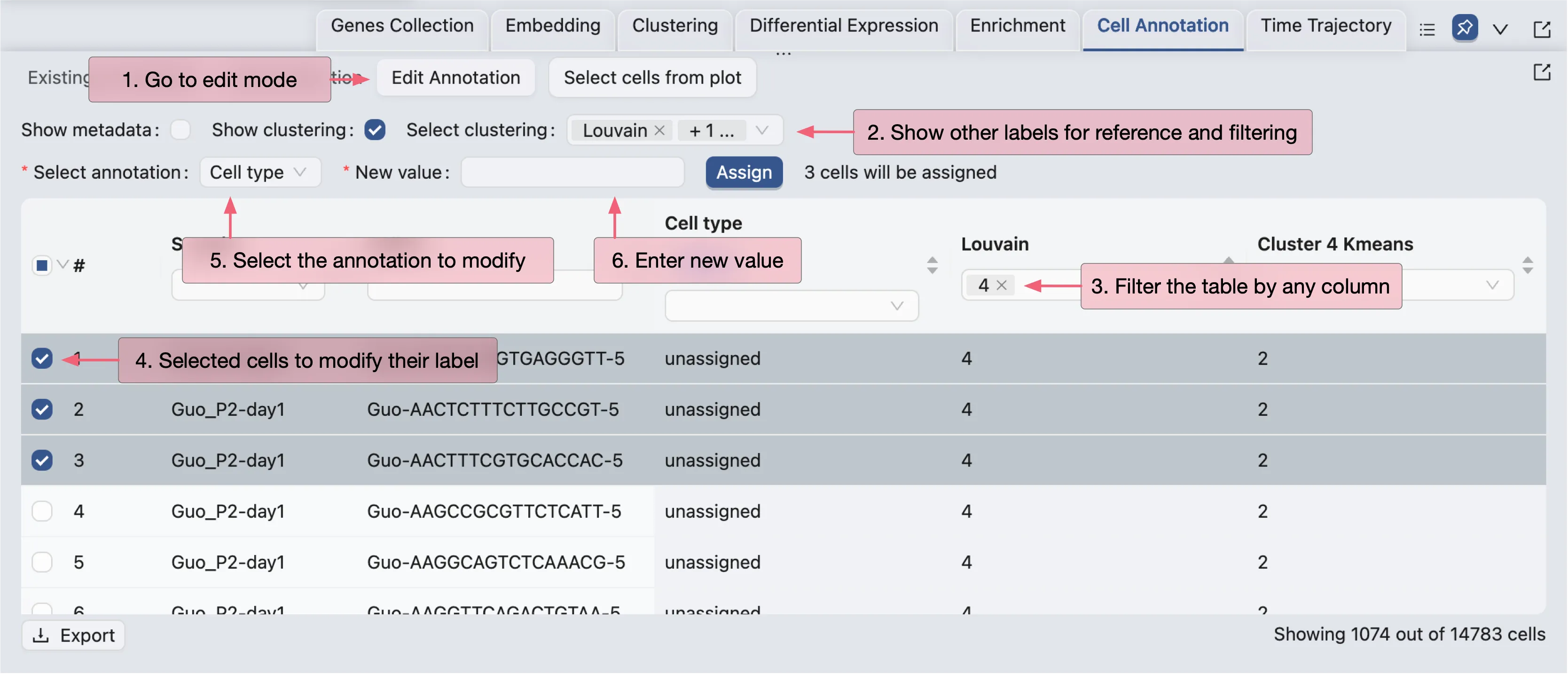Sort the Cluster 4 Kmeans column

coord(1527,265)
